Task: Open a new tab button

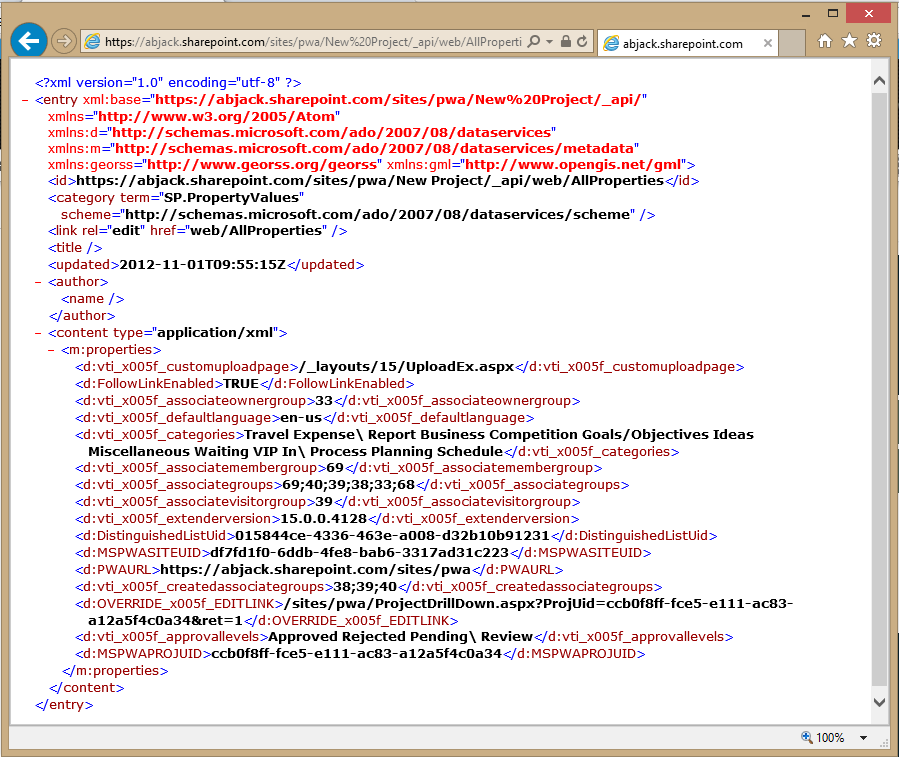Action: (792, 43)
